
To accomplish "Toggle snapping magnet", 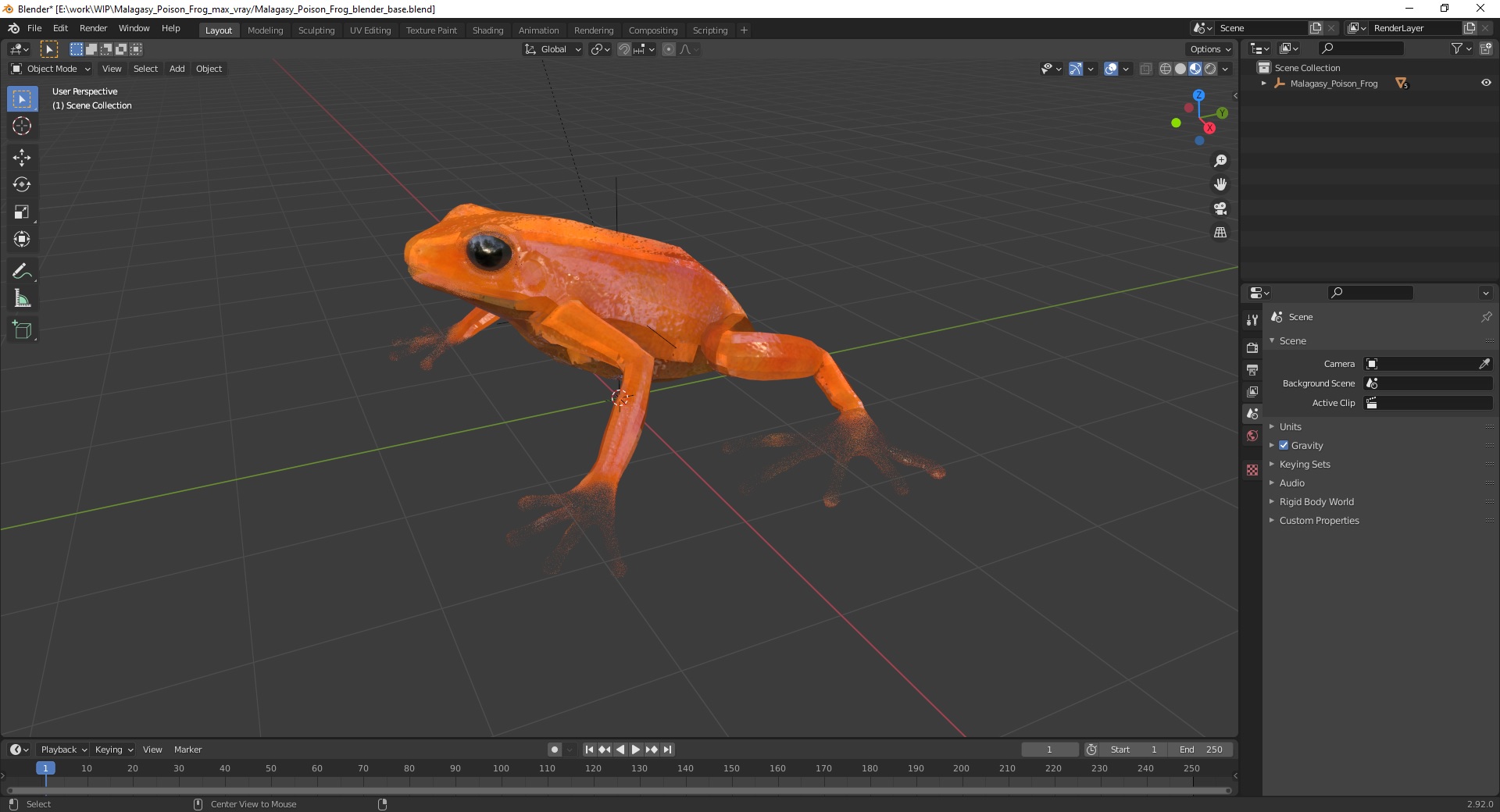I will (x=624, y=49).
